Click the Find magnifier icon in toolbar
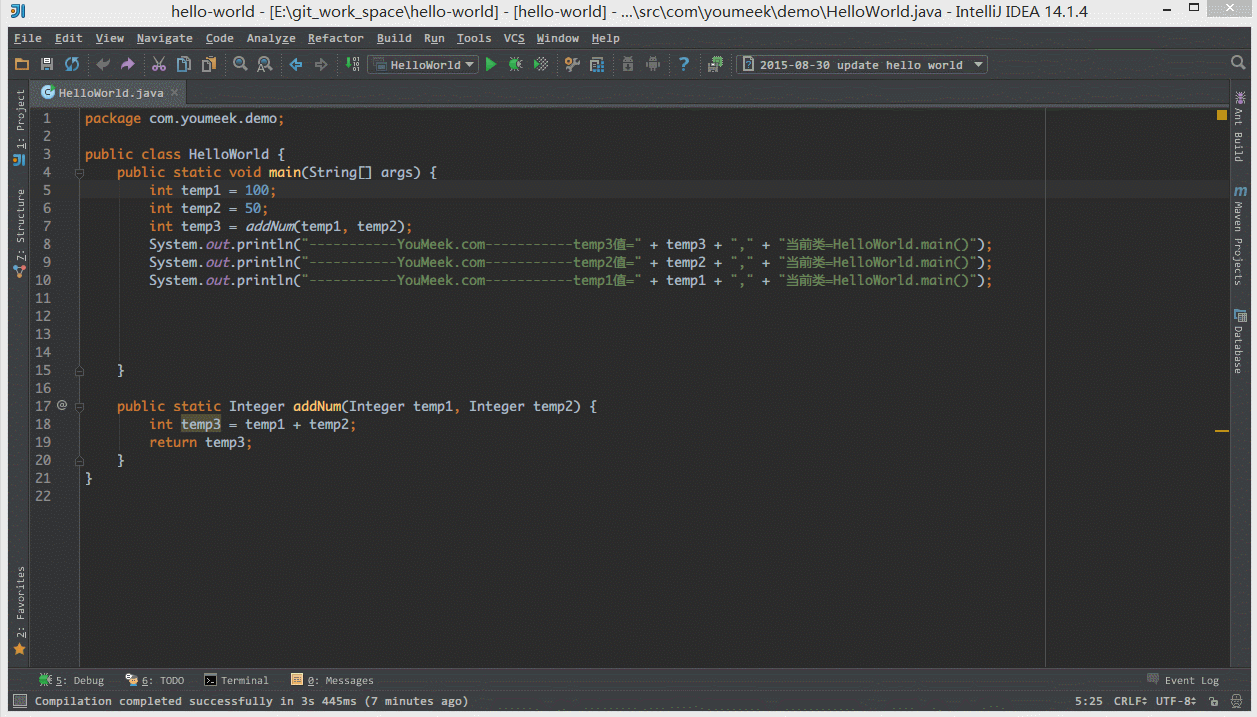This screenshot has height=717, width=1257. pos(240,65)
